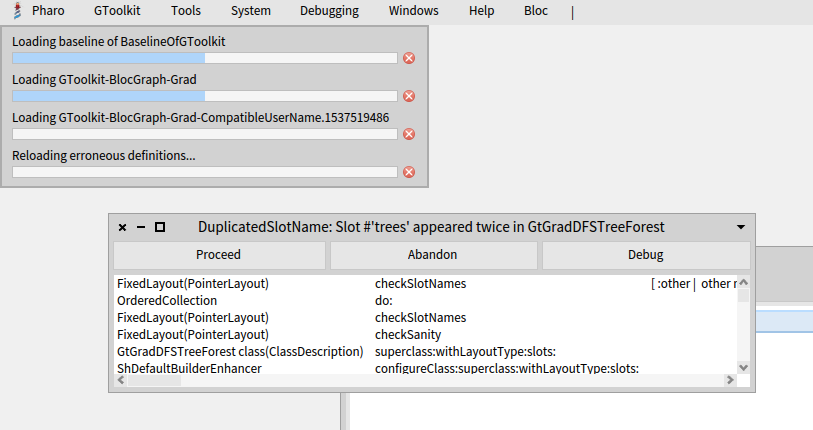Click the stack list left scroll arrow

pyautogui.click(x=121, y=380)
